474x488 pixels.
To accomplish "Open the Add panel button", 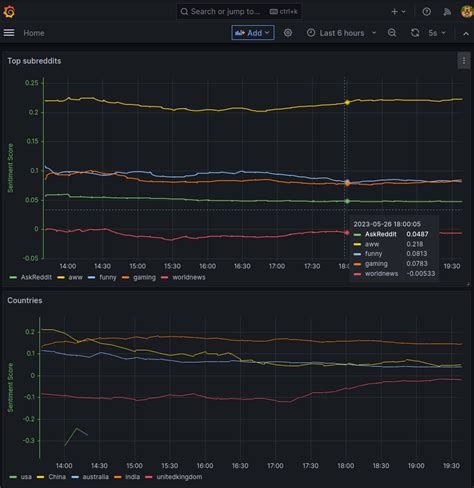I will click(253, 33).
